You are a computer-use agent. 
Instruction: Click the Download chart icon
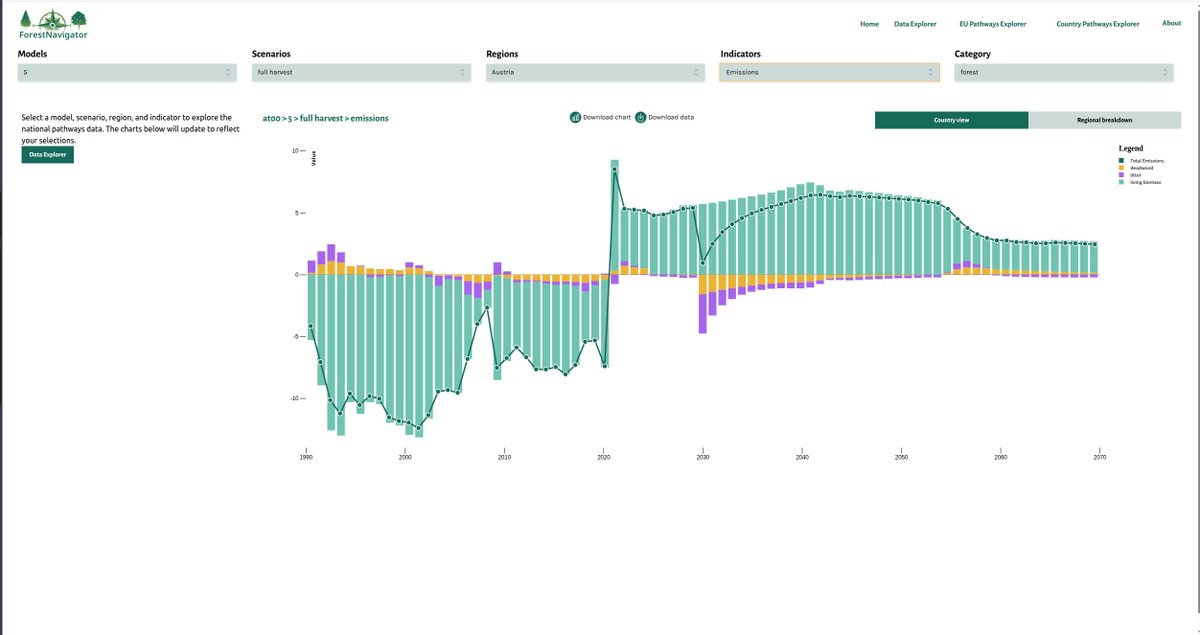tap(576, 117)
